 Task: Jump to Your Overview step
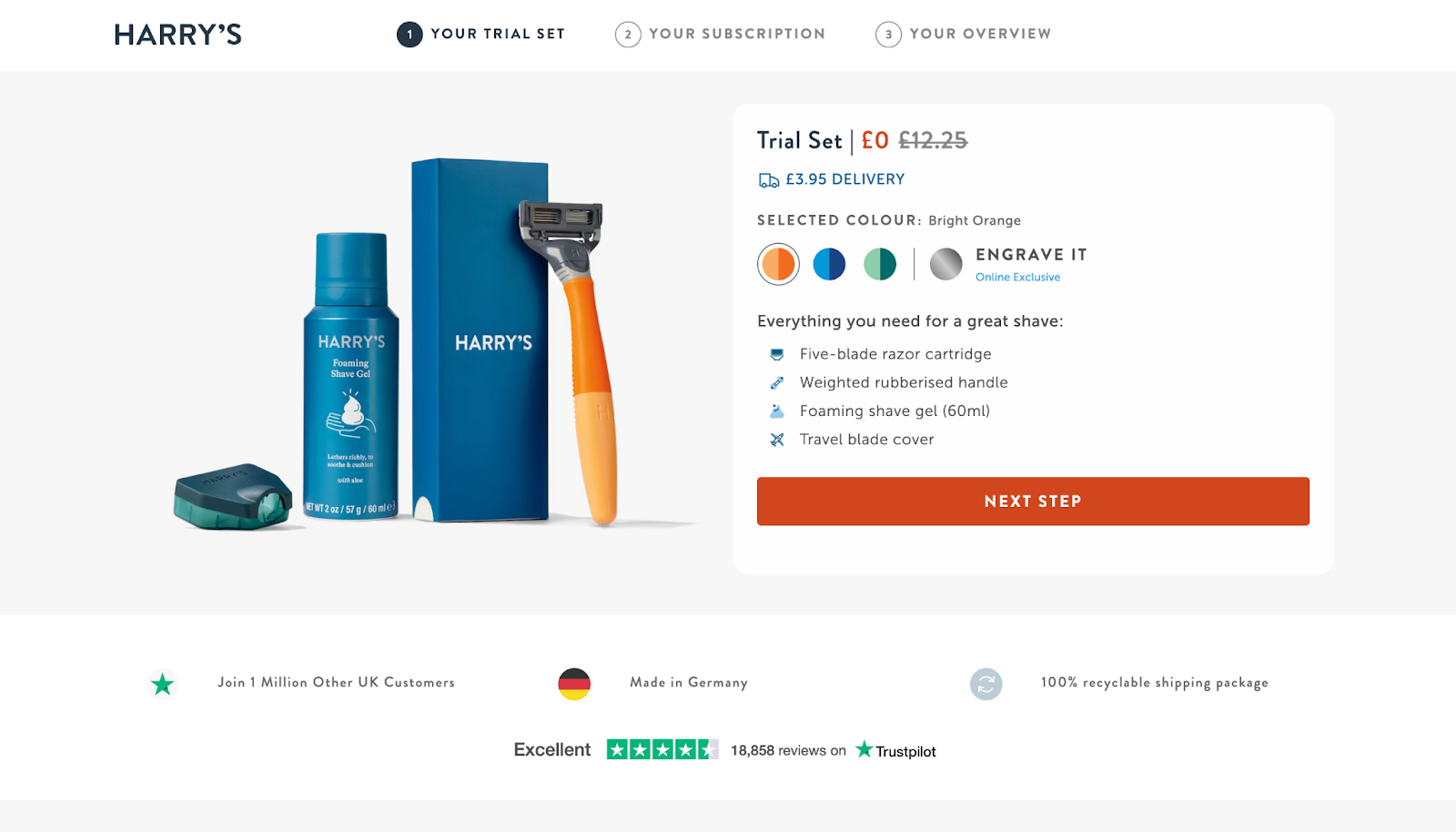pos(964,35)
